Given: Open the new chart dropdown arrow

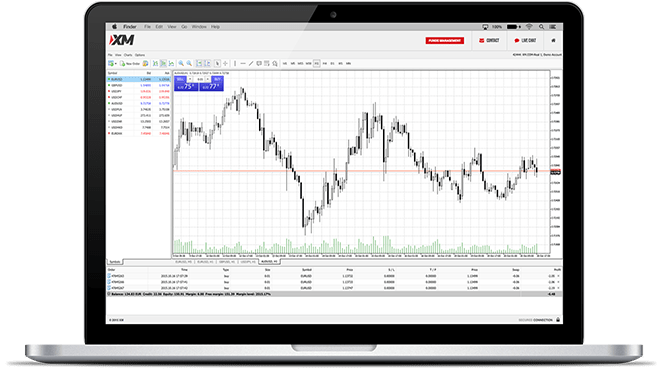Looking at the screenshot, I should pyautogui.click(x=116, y=64).
